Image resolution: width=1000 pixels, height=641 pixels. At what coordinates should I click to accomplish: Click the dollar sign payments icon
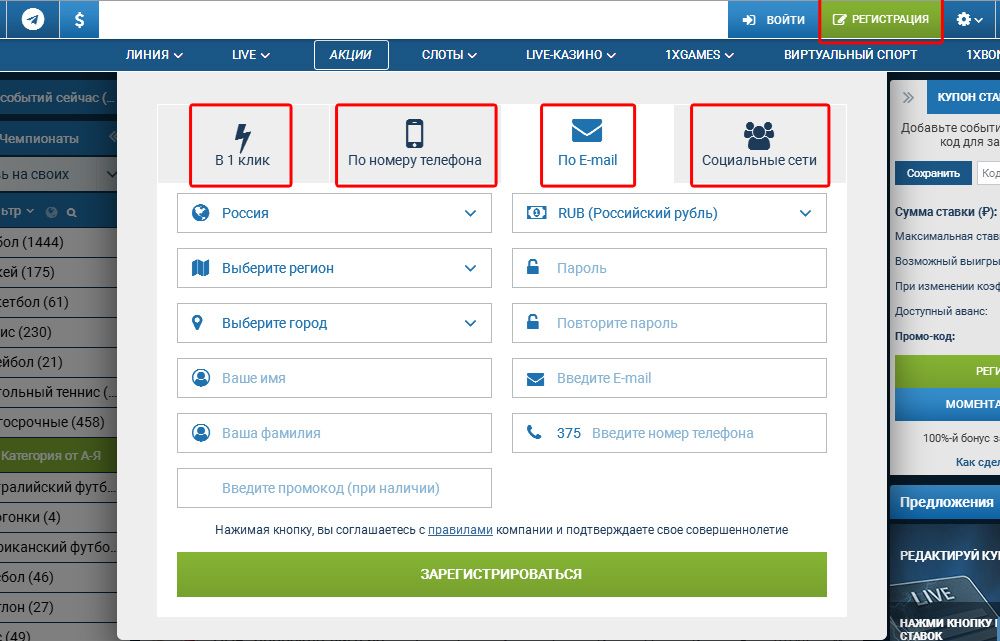pos(79,19)
